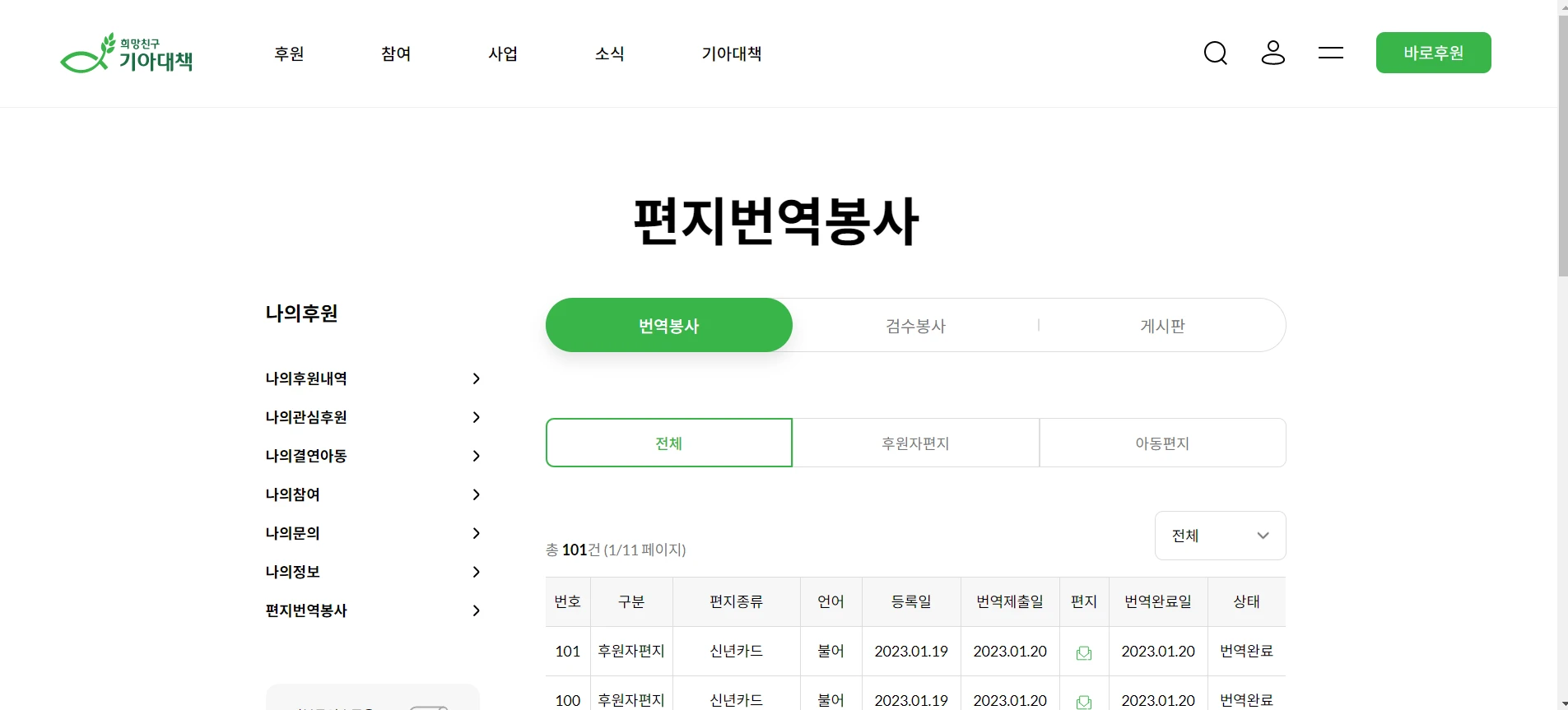Expand the 나의후원내역 chevron
Viewport: 1568px width, 710px height.
476,378
